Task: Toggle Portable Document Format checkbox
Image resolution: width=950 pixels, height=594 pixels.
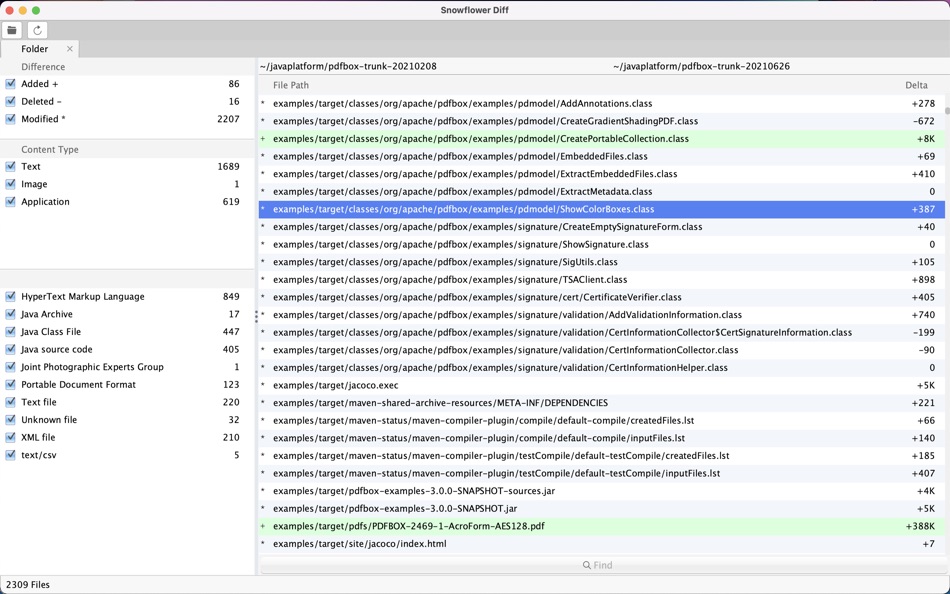Action: click(x=10, y=384)
